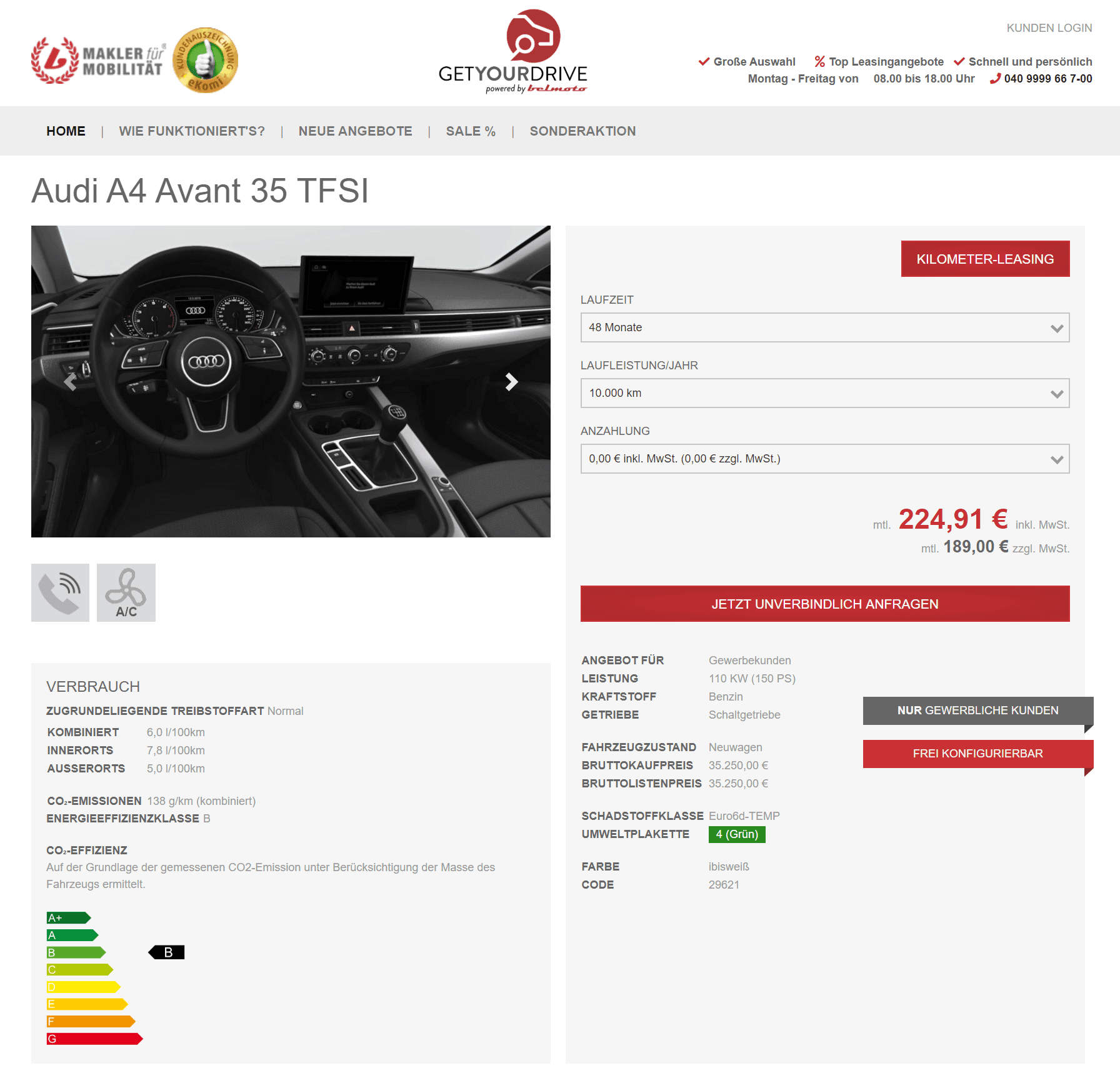Viewport: 1120px width, 1073px height.
Task: Click the Große Auswahl text
Action: click(x=754, y=62)
